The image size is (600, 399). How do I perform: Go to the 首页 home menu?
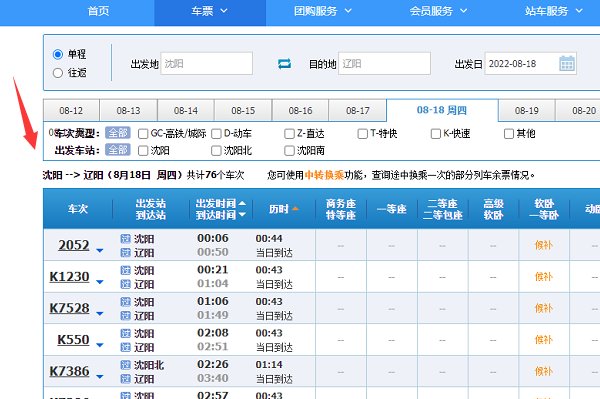(x=98, y=11)
